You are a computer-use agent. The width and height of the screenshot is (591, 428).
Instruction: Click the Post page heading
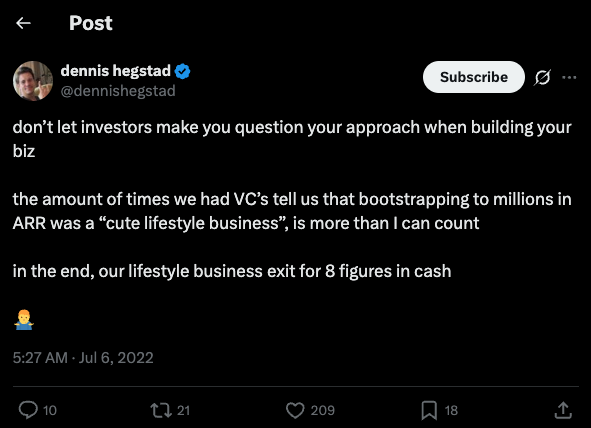(x=90, y=23)
